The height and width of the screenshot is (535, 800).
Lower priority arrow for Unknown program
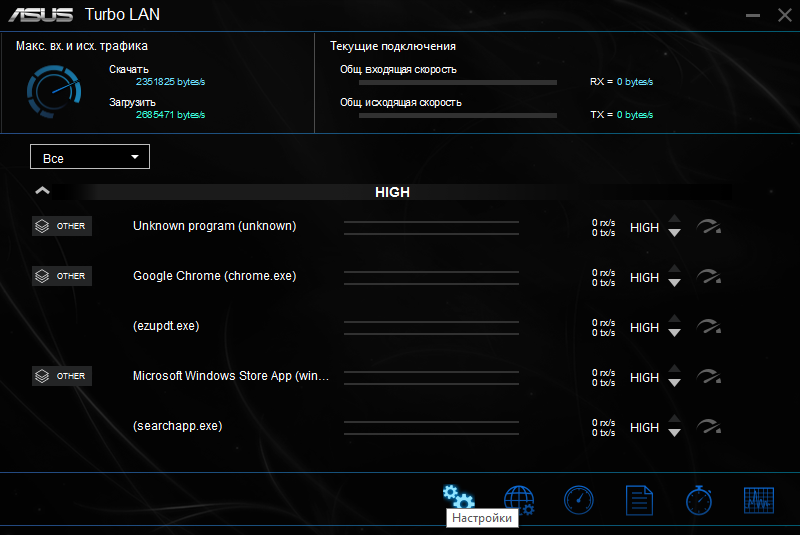674,233
